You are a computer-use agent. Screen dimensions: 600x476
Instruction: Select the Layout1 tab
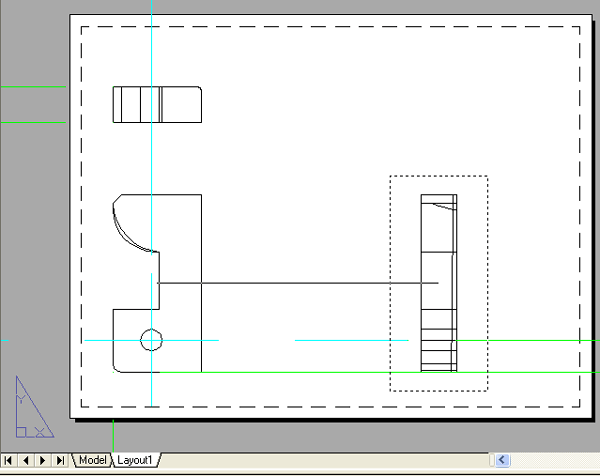coord(135,460)
